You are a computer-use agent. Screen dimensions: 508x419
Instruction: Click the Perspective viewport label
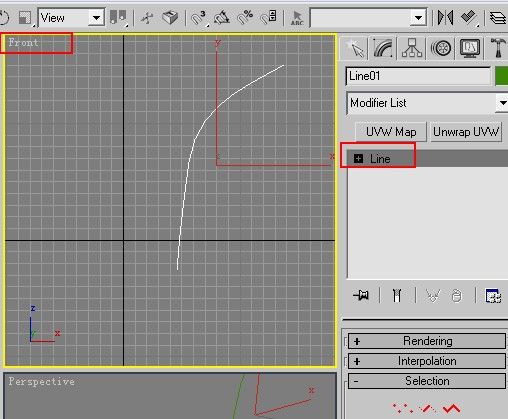tap(42, 381)
